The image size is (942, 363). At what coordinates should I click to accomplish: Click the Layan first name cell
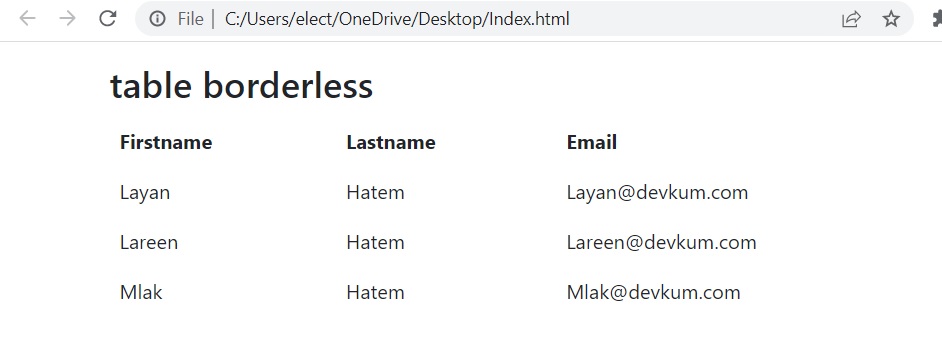point(145,193)
